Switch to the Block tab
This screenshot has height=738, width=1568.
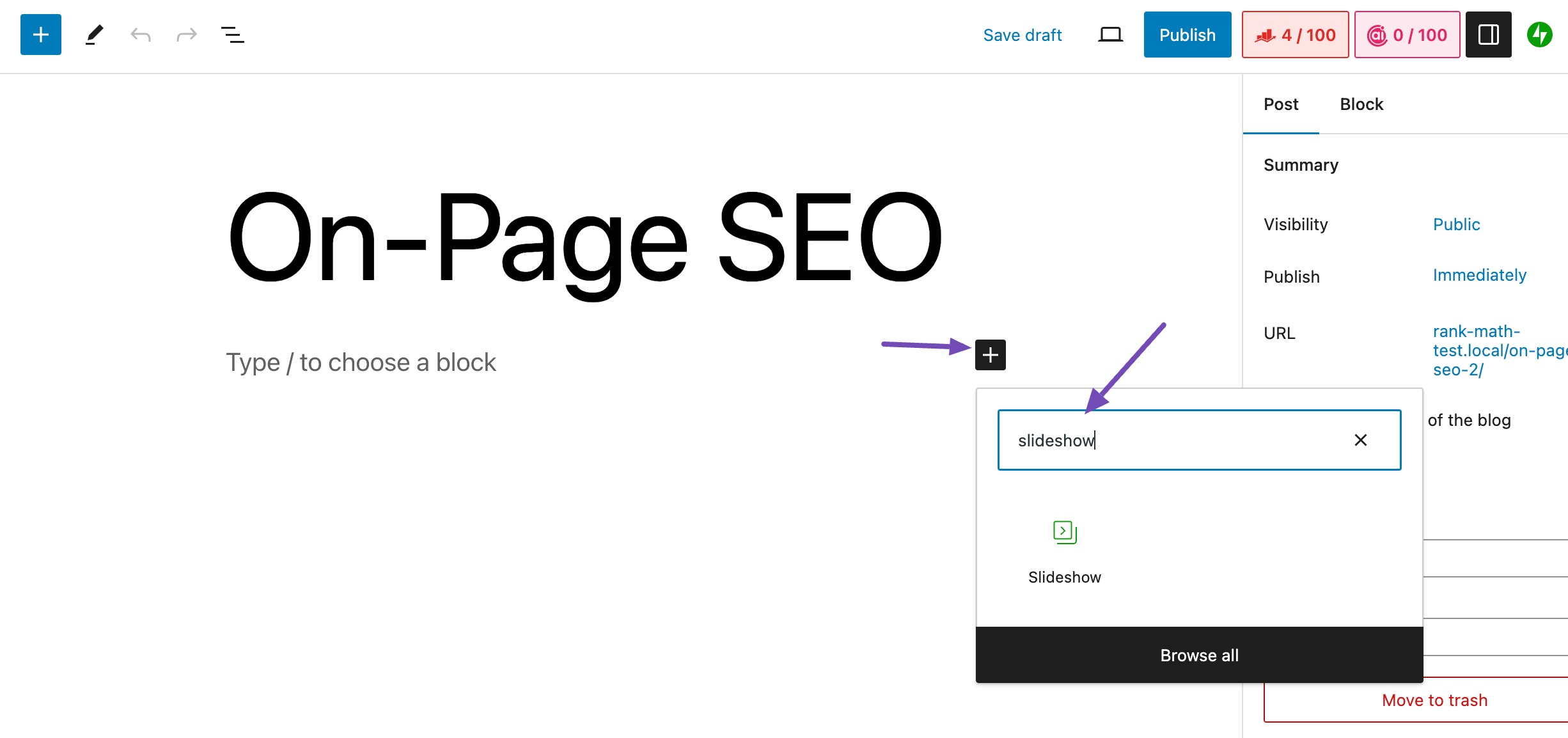tap(1361, 104)
